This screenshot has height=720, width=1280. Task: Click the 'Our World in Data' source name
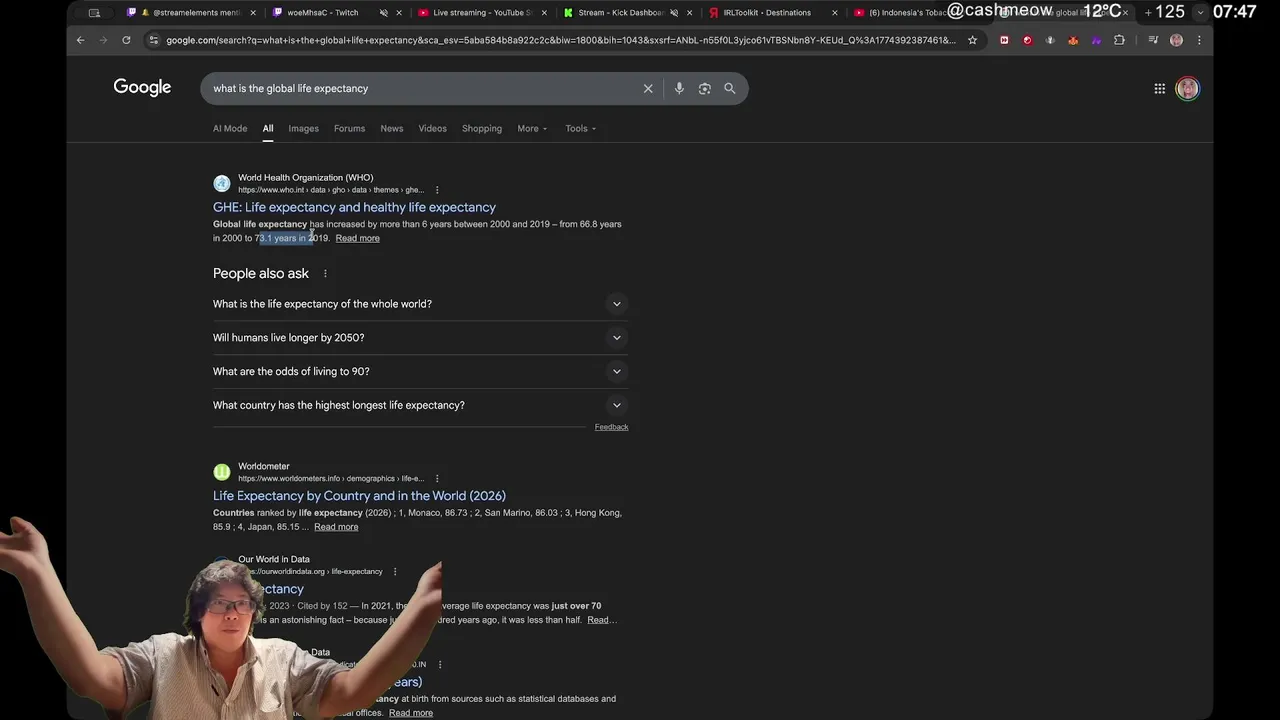(274, 559)
